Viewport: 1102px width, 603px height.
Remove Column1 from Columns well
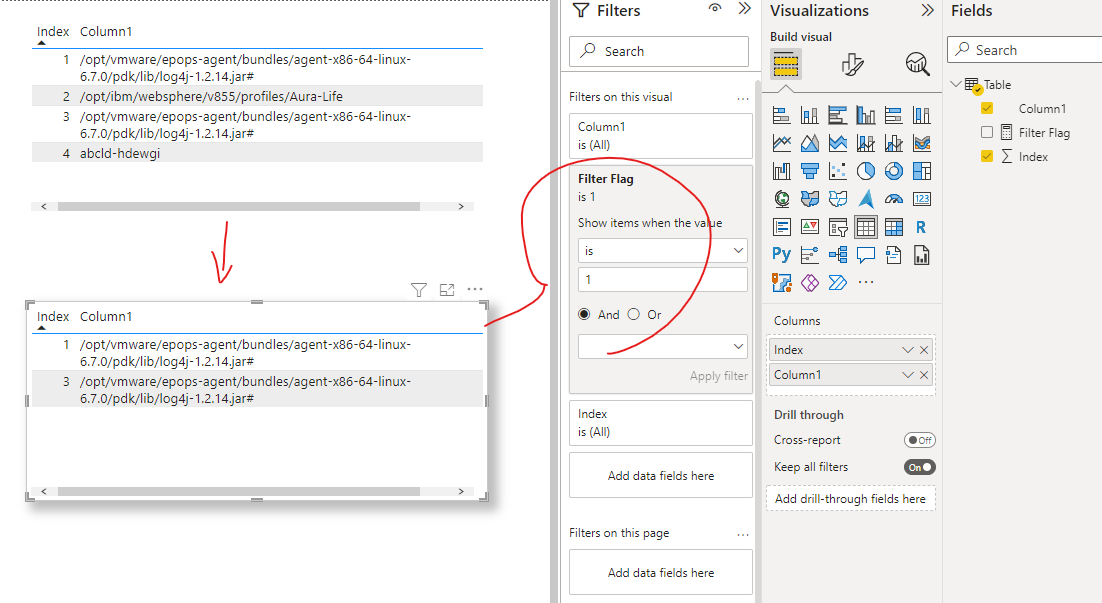click(924, 375)
